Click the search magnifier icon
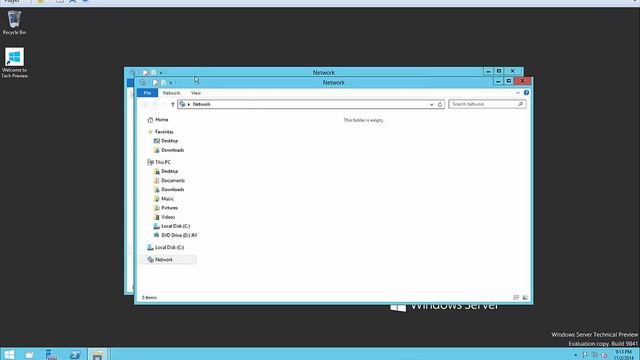 [520, 104]
